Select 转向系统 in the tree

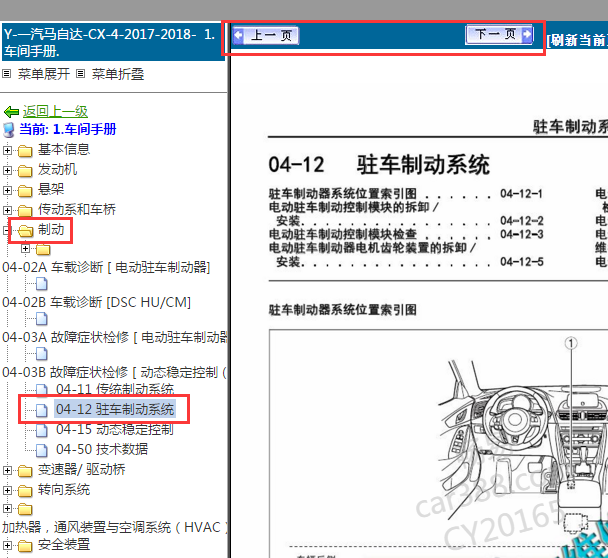[x=64, y=490]
